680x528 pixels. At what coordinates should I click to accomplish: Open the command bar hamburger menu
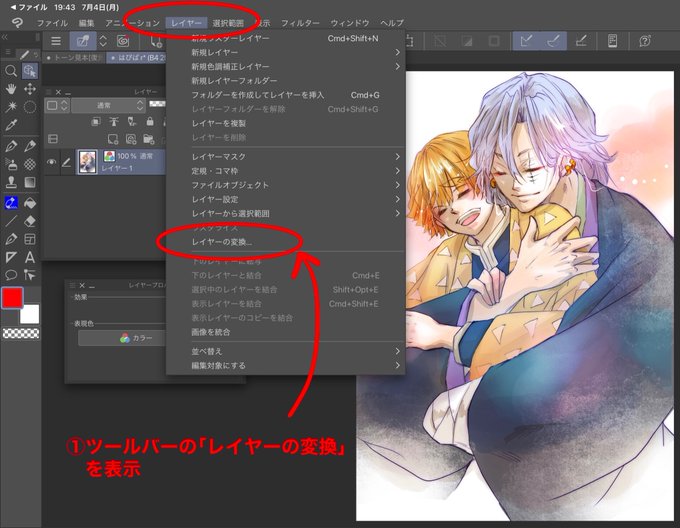(56, 41)
